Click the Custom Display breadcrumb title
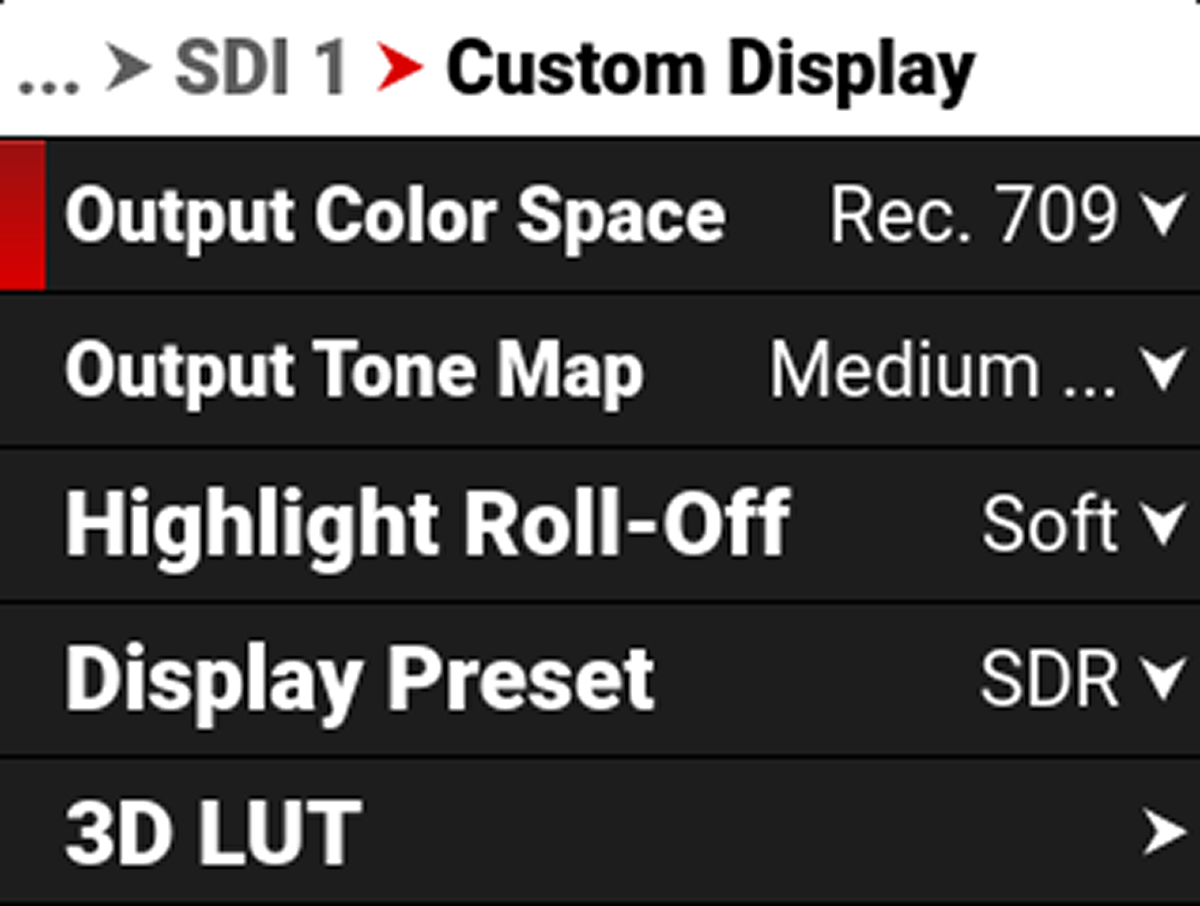 tap(709, 72)
